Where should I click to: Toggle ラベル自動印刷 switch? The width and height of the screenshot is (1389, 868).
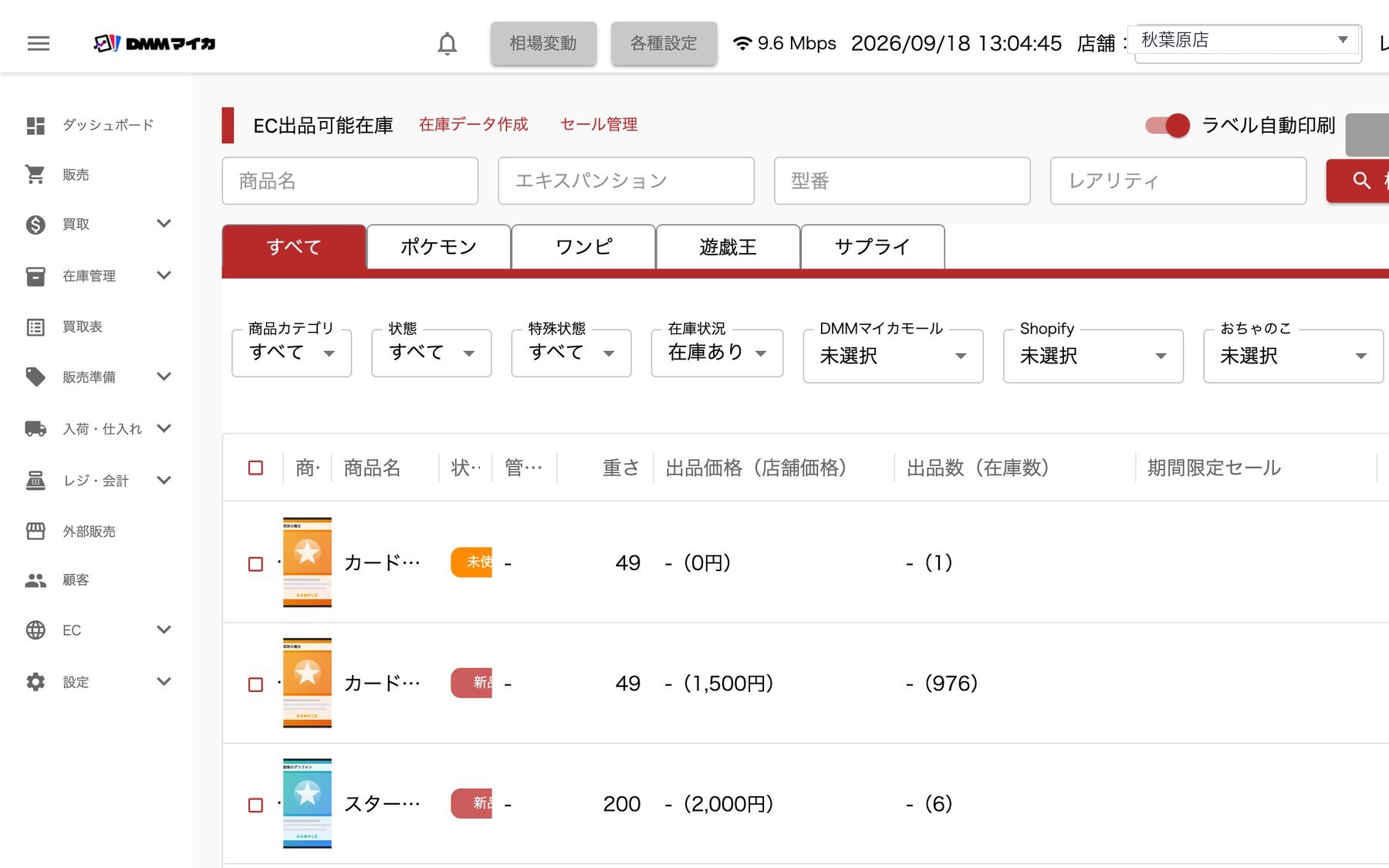point(1168,125)
